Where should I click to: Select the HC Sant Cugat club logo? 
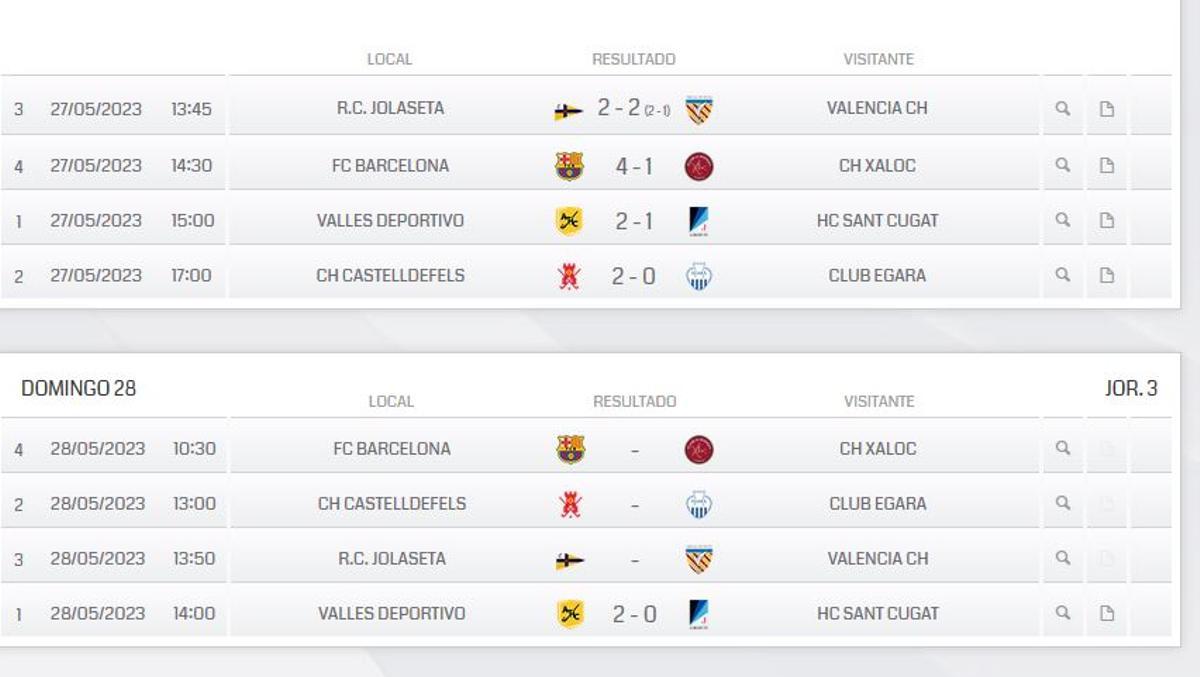[x=698, y=220]
